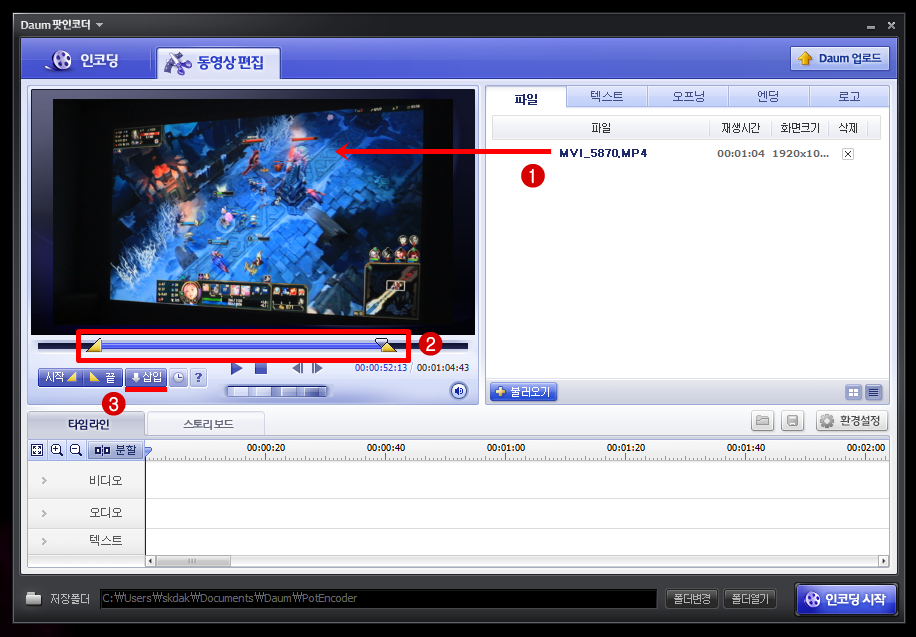Switch to the 스토리보드 tab
The width and height of the screenshot is (916, 637).
207,424
